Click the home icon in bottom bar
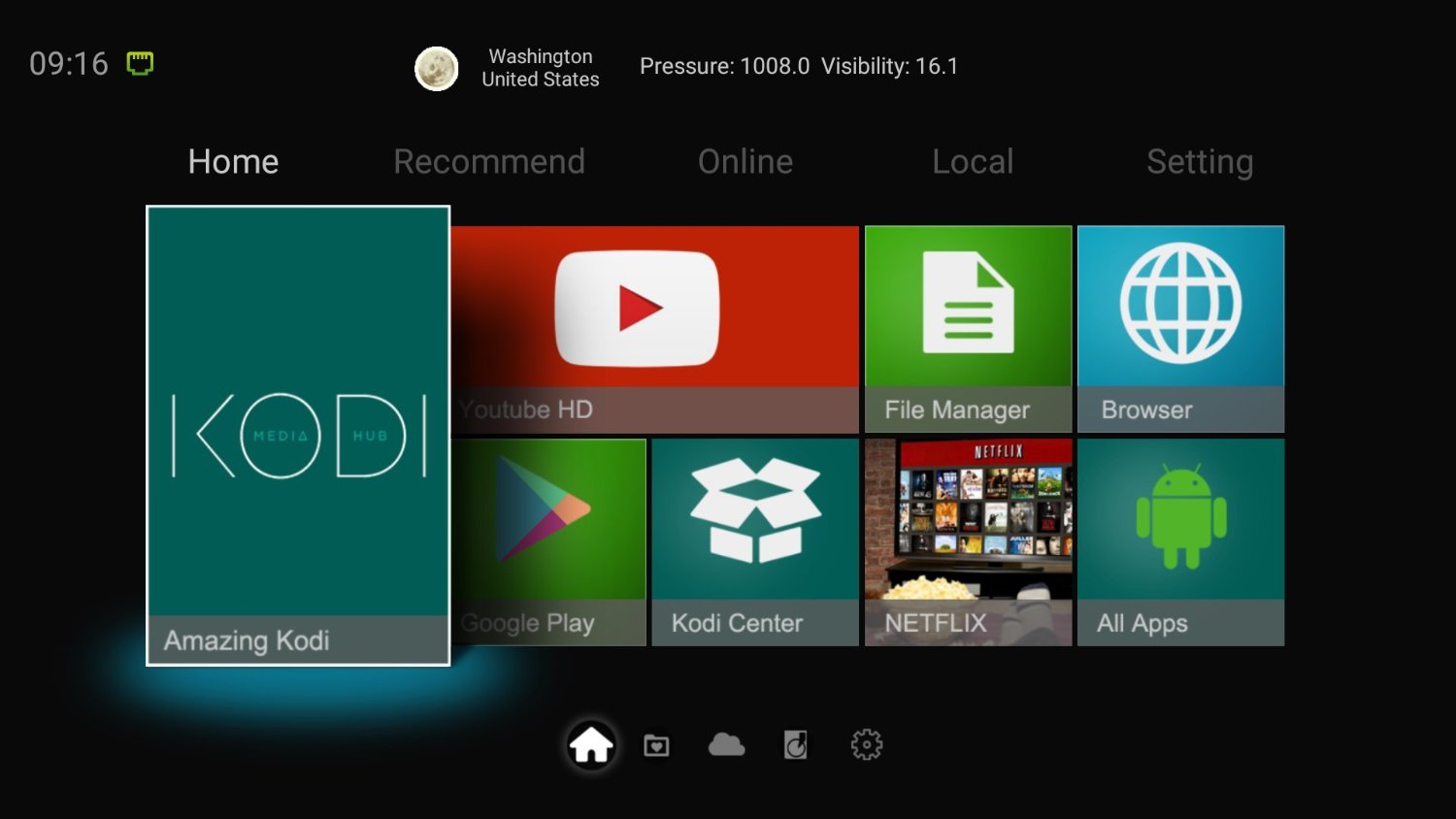Image resolution: width=1456 pixels, height=819 pixels. 591,745
